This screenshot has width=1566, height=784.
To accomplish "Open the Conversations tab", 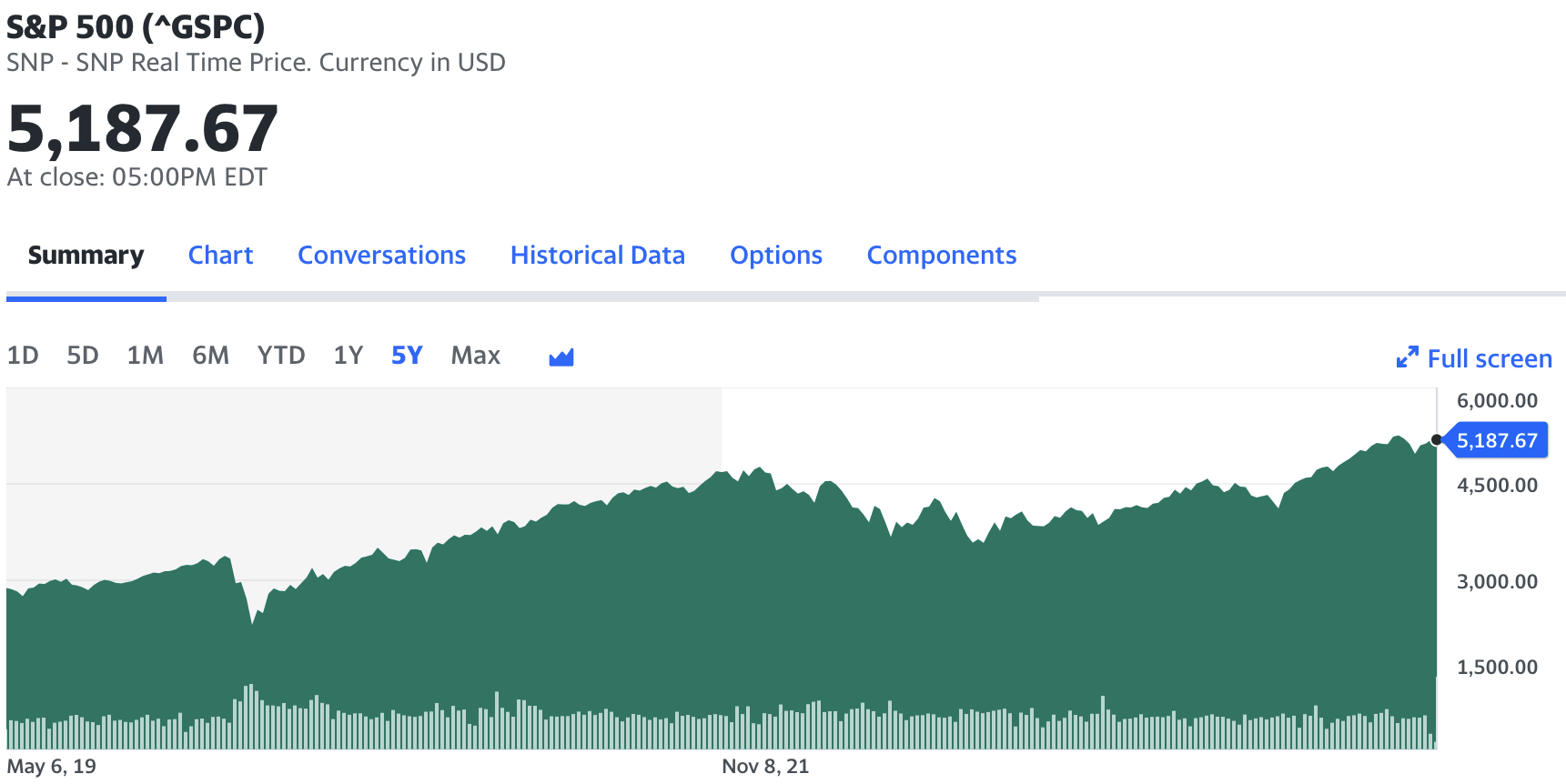I will pyautogui.click(x=381, y=256).
